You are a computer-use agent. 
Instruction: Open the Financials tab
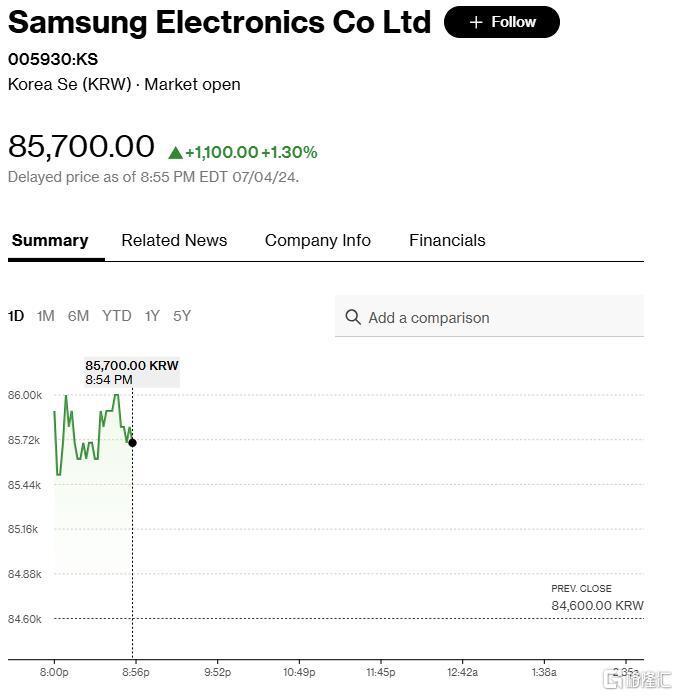click(447, 241)
